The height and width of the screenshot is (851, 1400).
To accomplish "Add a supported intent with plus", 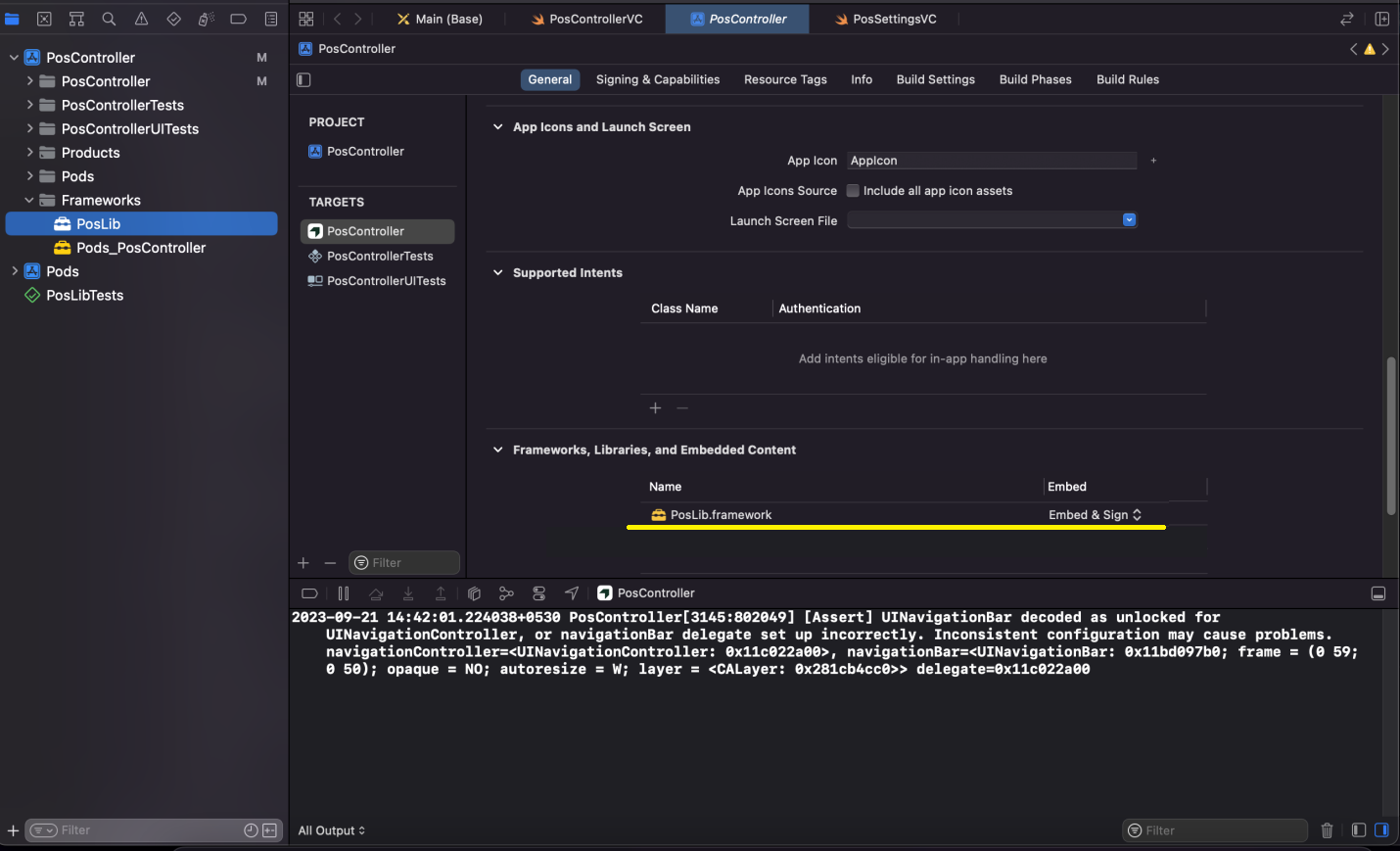I will (655, 408).
